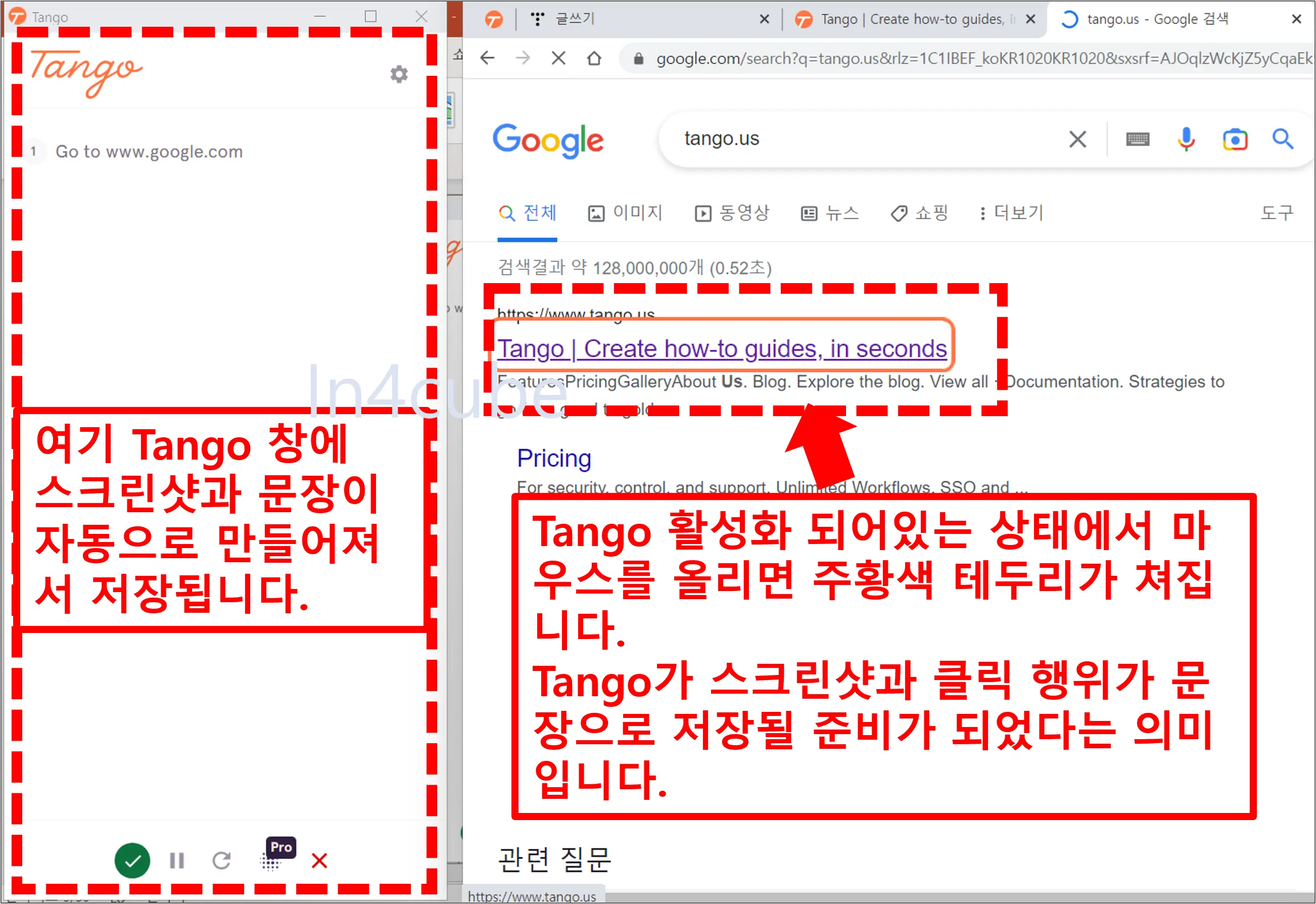Open Tango settings gear
This screenshot has width=1316, height=904.
[399, 74]
